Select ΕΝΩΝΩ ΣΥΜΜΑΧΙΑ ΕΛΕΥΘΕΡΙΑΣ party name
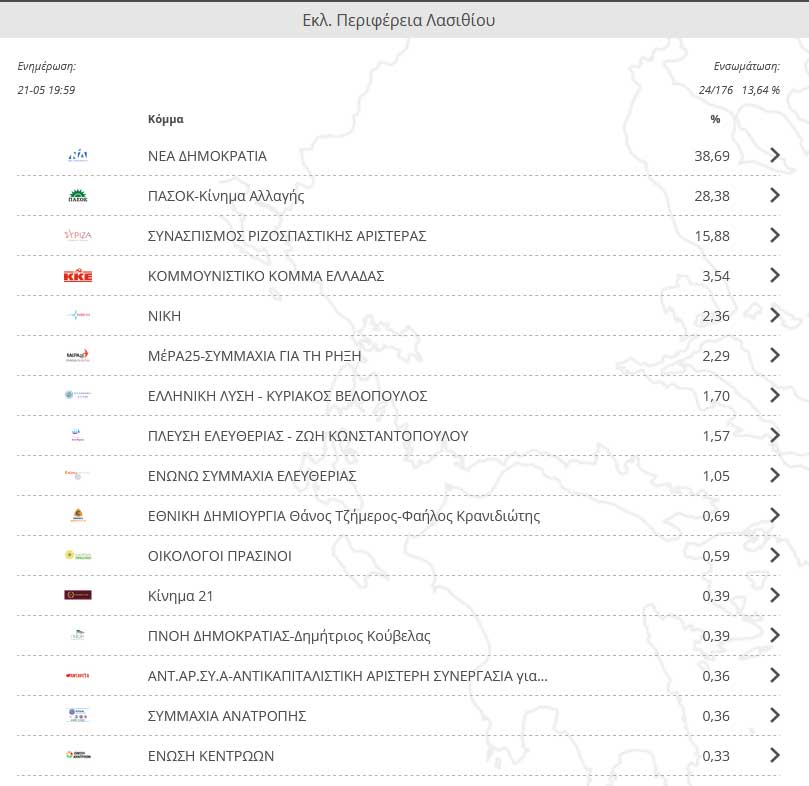The height and width of the screenshot is (786, 809). click(252, 476)
